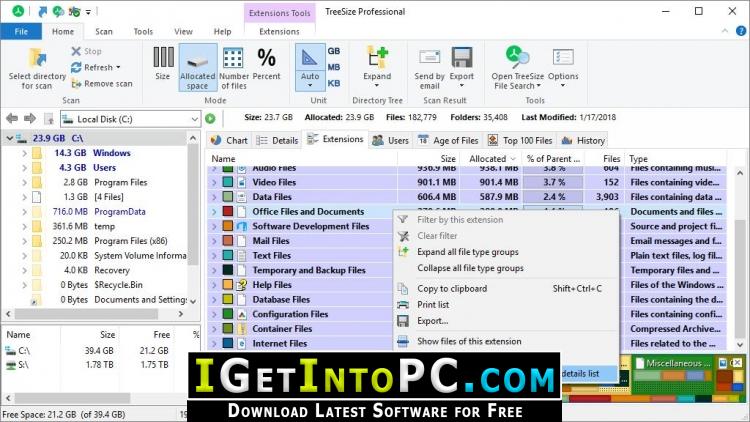Select Copy to clipboard menu item
This screenshot has width=750, height=422.
pos(506,289)
